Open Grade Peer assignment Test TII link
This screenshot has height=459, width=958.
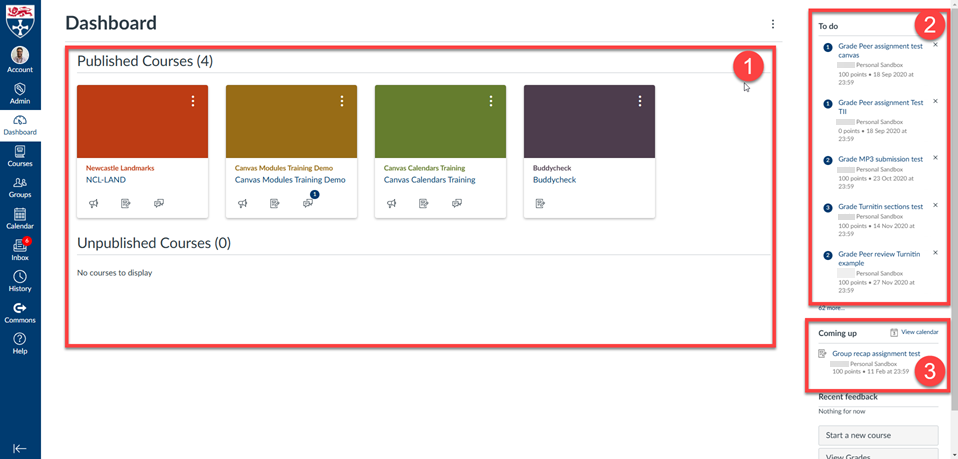click(880, 107)
